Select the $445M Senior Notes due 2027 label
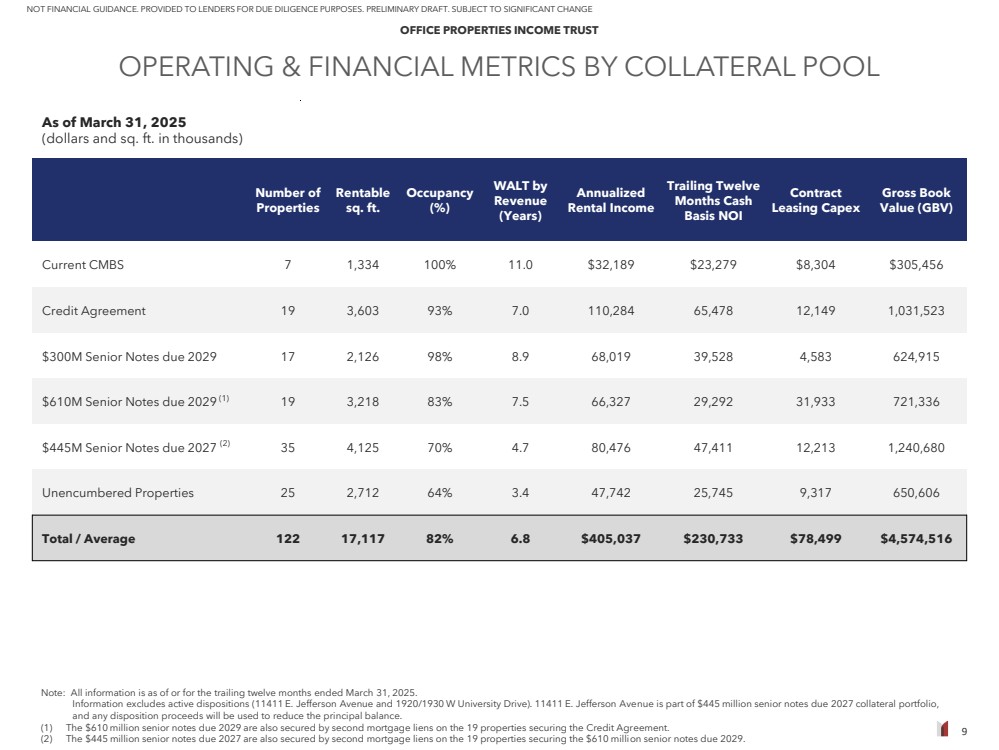 (x=129, y=447)
